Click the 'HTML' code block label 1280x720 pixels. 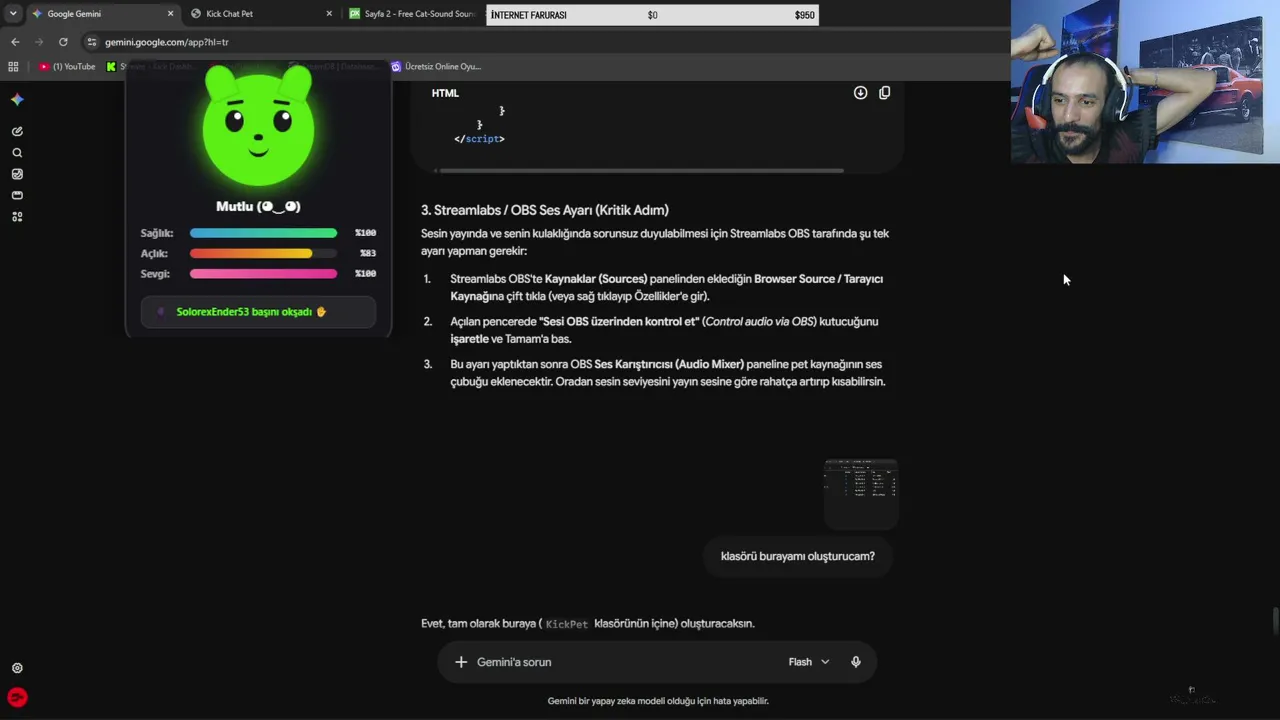pyautogui.click(x=445, y=93)
